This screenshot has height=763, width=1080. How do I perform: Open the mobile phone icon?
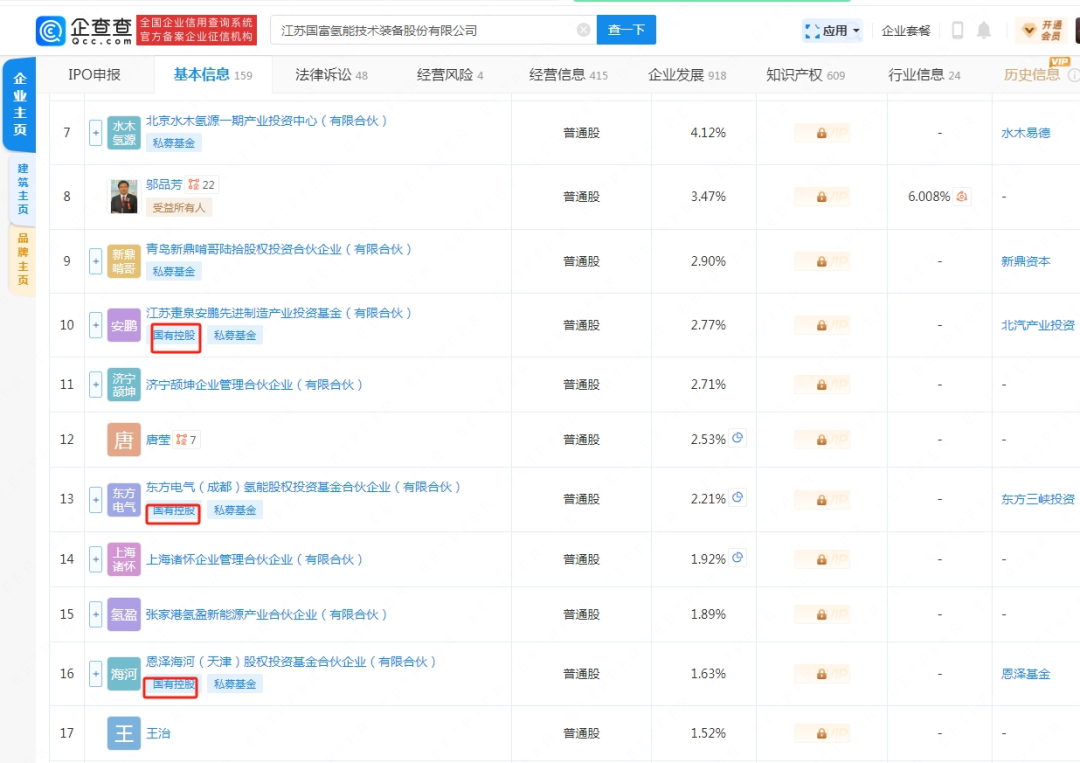click(957, 30)
